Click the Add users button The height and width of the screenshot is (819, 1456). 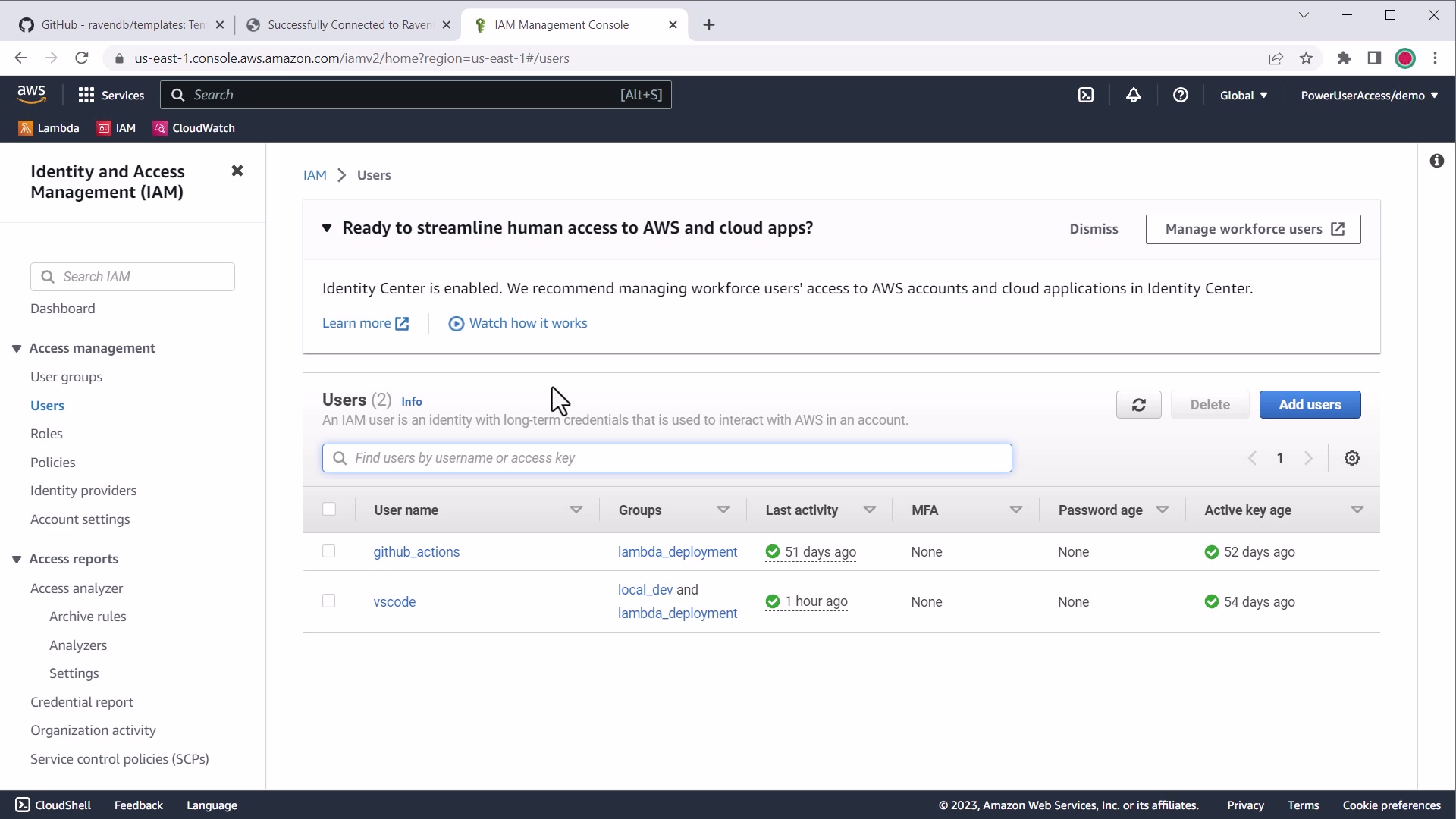(x=1310, y=405)
